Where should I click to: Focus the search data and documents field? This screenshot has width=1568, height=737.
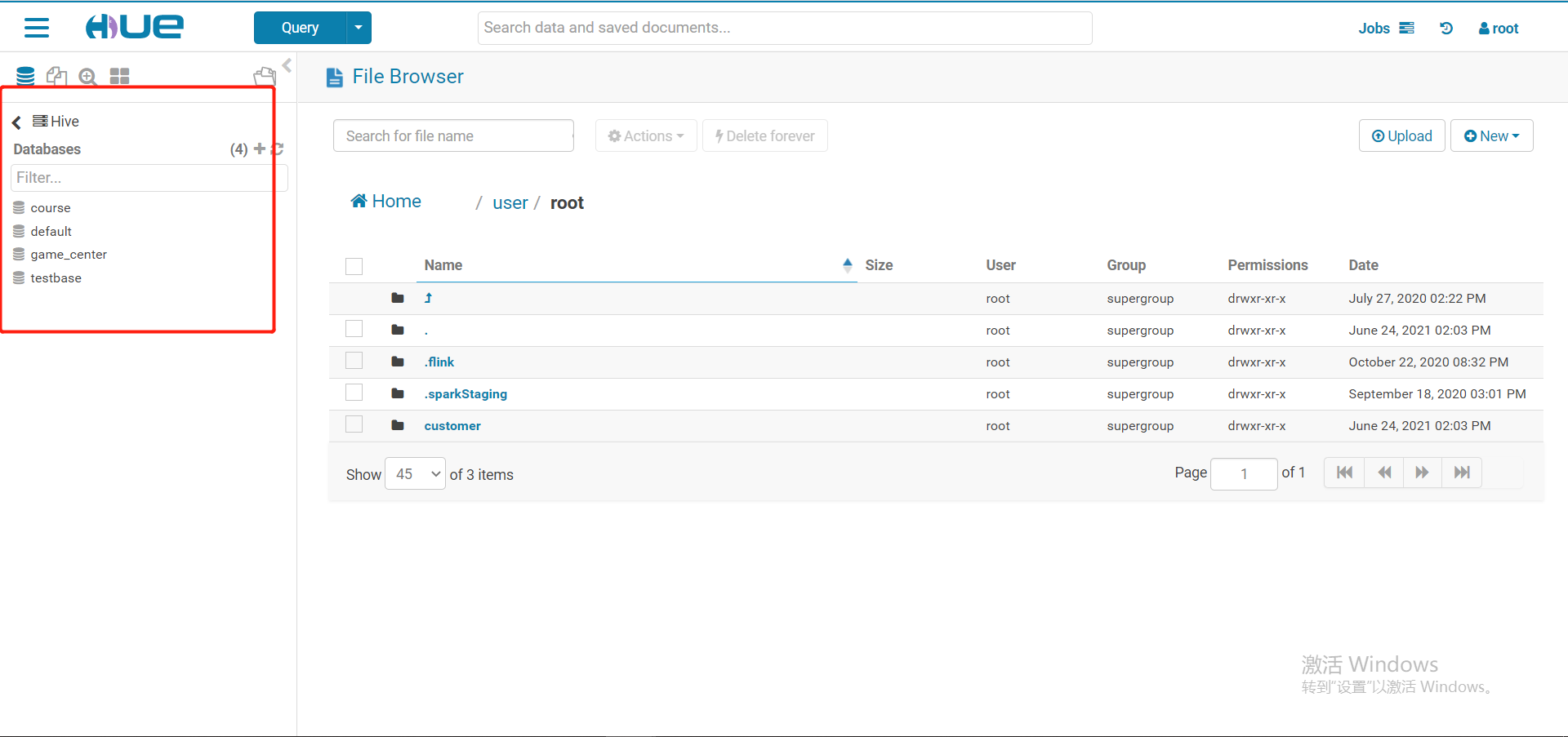[785, 28]
